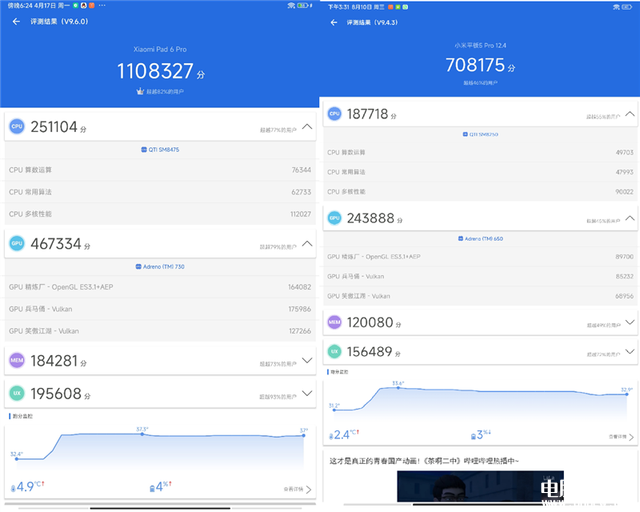Click Wi-Fi icon in the left status bar
640x512 pixels.
(x=291, y=5)
